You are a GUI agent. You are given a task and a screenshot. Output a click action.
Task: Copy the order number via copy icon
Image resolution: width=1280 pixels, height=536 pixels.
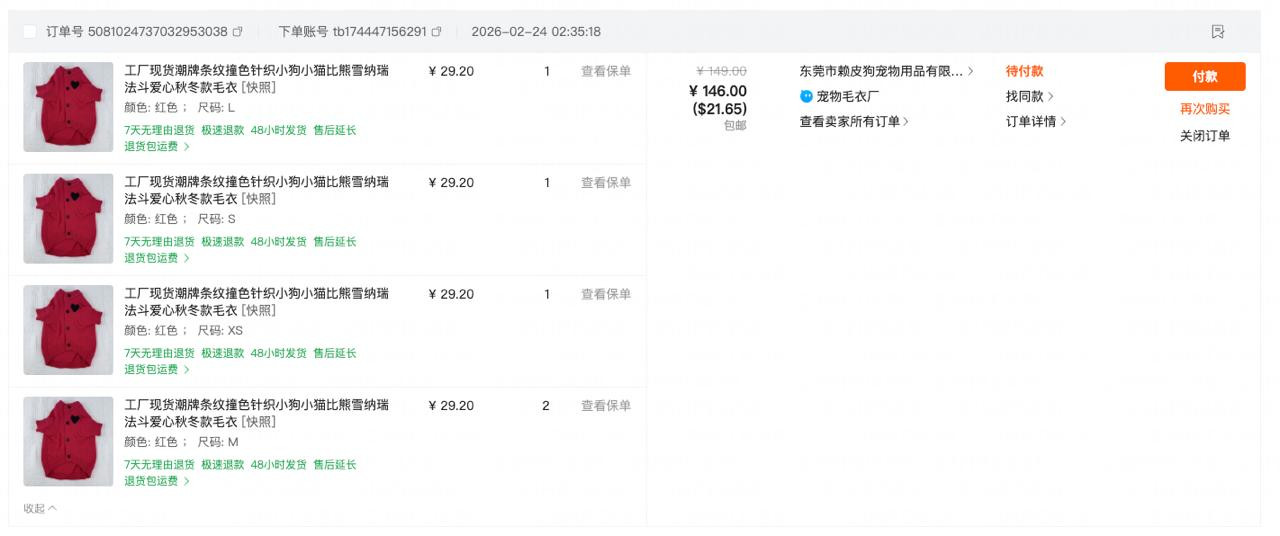coord(238,32)
